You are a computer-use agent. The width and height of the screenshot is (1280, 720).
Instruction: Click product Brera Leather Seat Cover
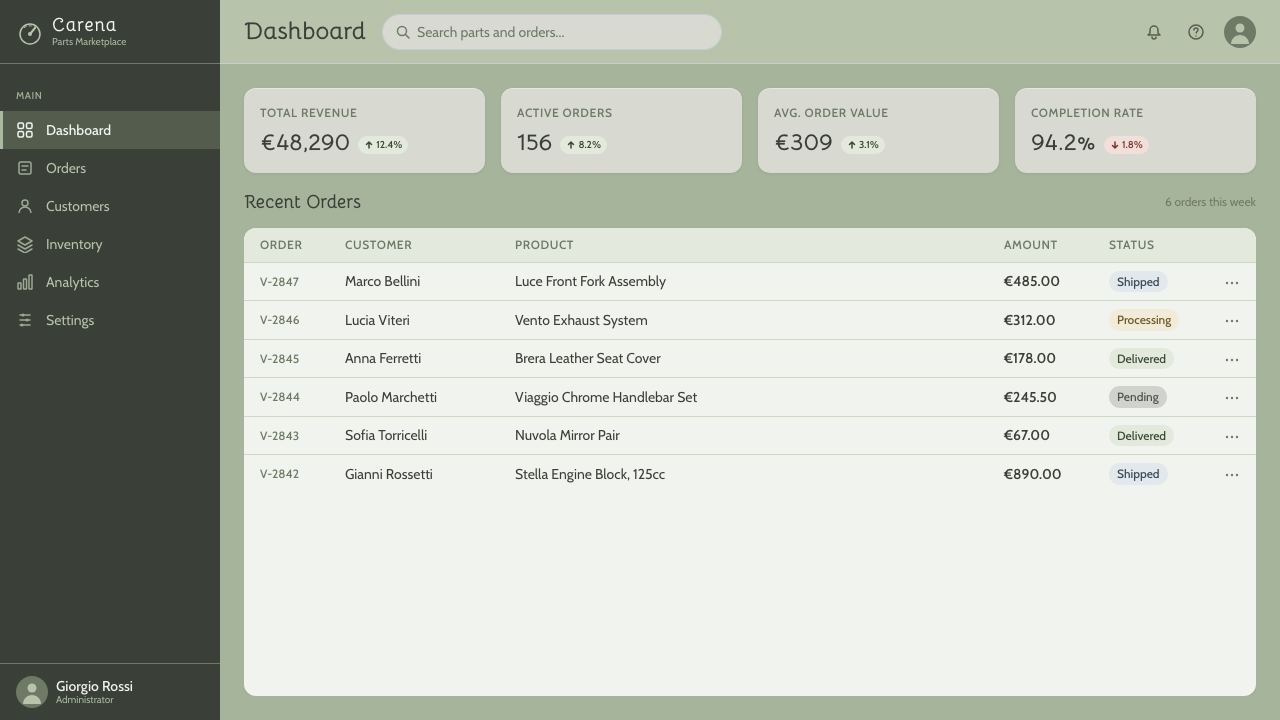pos(588,358)
